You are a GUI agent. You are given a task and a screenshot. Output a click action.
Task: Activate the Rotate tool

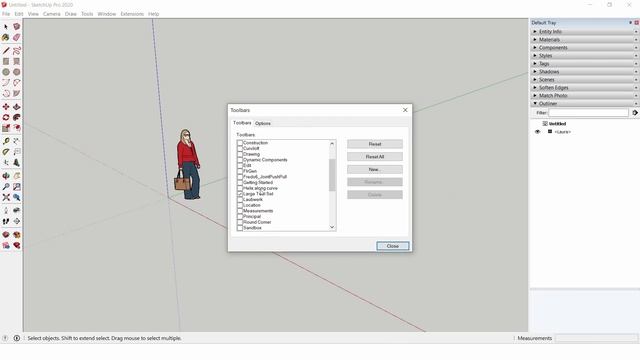click(6, 117)
